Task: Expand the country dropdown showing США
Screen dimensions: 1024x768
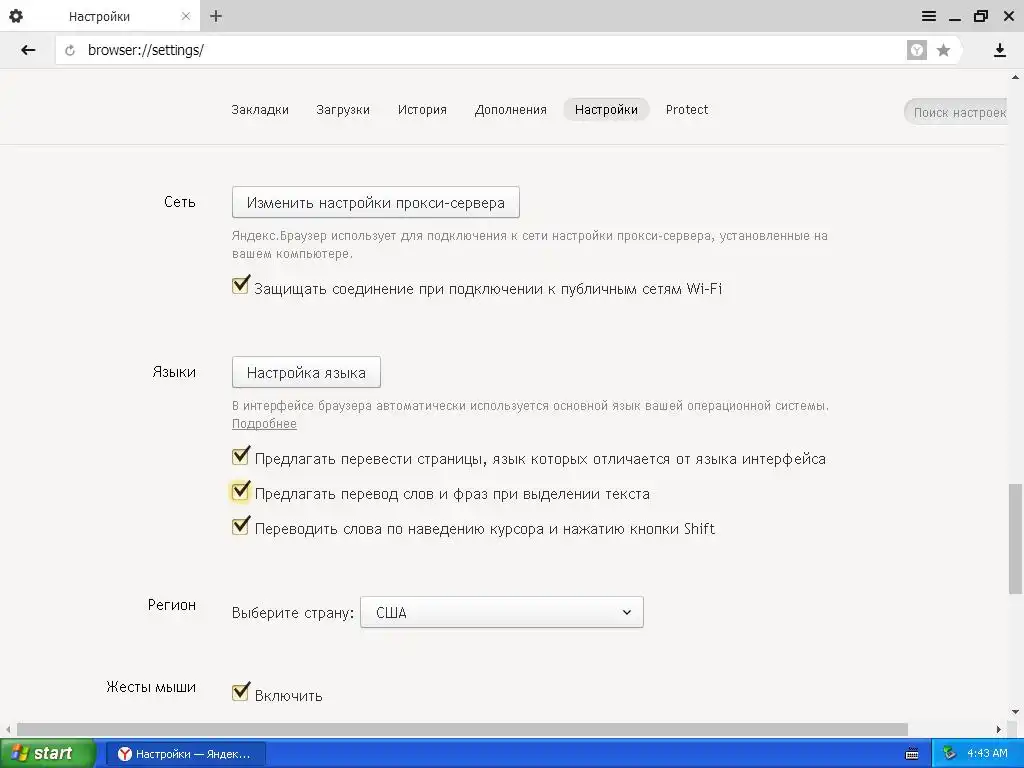Action: pyautogui.click(x=502, y=612)
